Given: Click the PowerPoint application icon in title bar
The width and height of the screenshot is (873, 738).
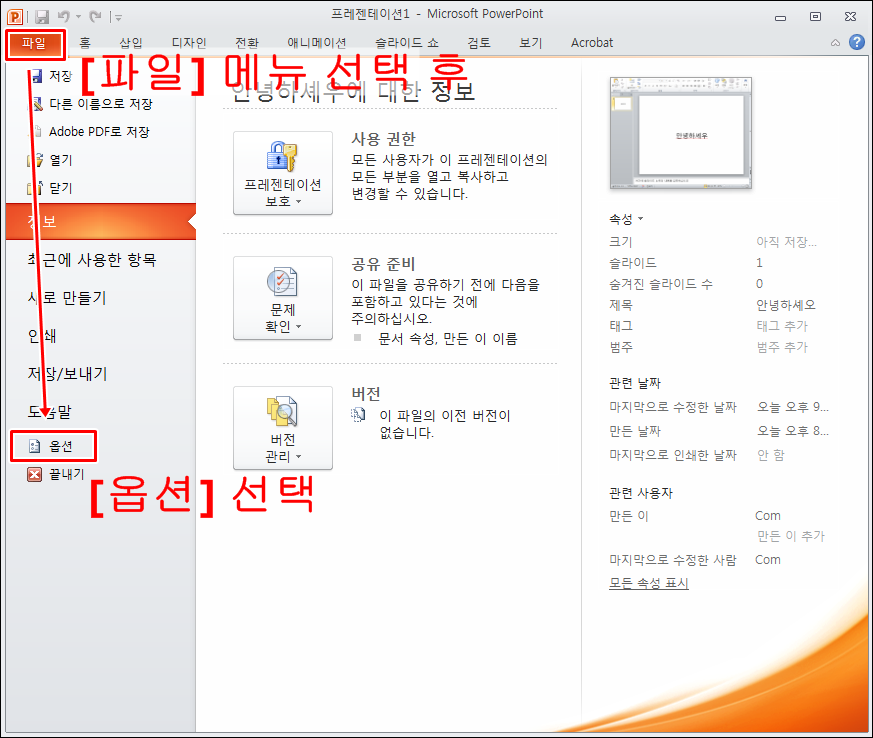Looking at the screenshot, I should click(x=15, y=17).
